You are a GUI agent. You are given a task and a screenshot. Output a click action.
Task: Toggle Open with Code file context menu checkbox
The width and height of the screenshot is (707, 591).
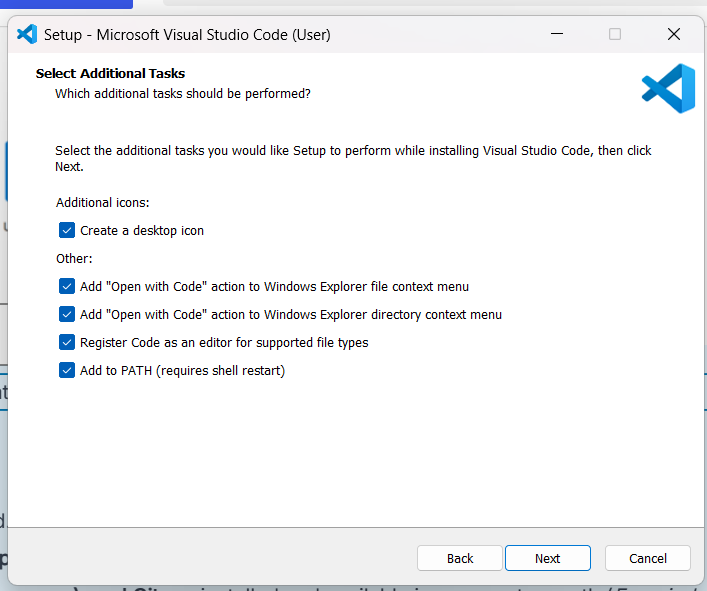tap(67, 286)
